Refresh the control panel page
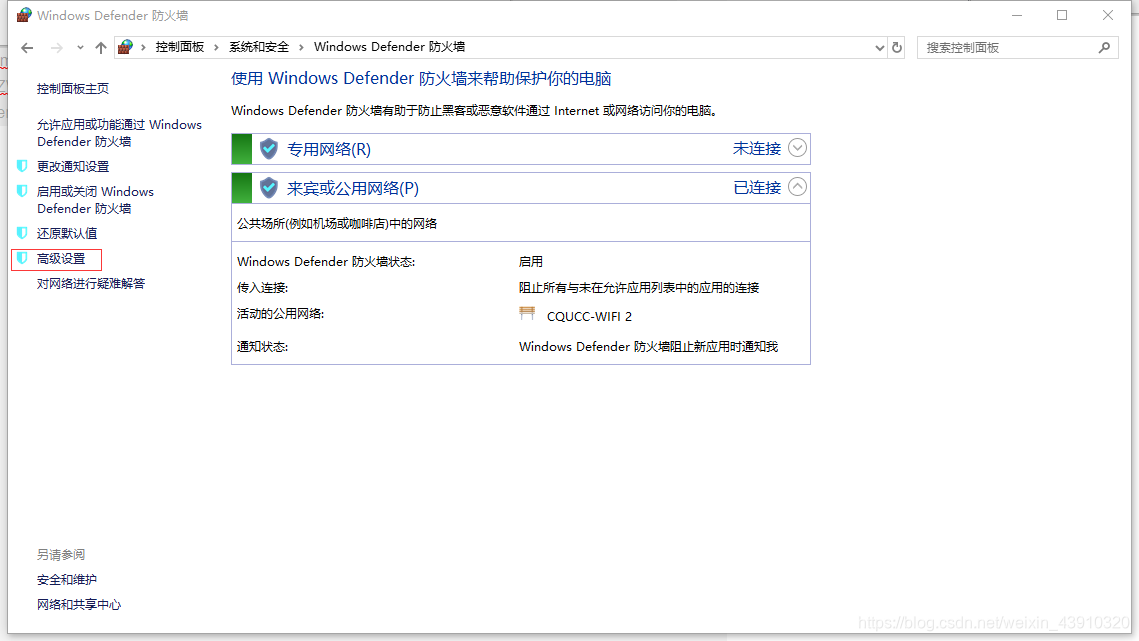The image size is (1139, 641). (x=897, y=47)
